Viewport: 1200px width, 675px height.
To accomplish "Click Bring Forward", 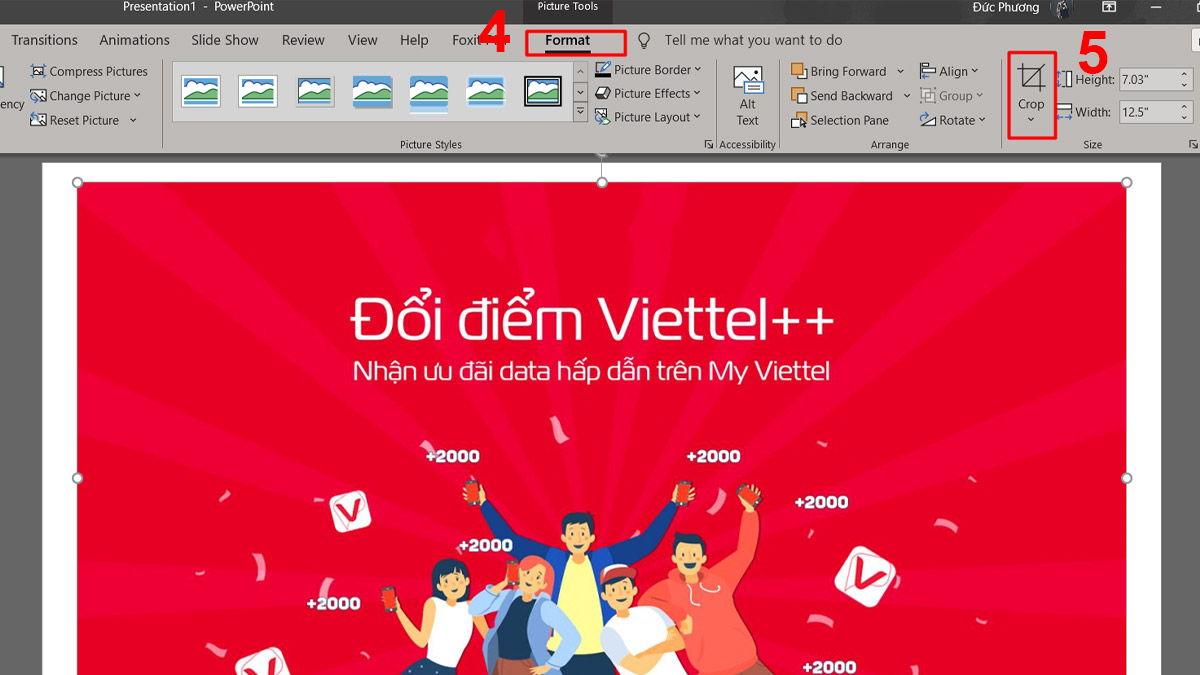I will [841, 71].
